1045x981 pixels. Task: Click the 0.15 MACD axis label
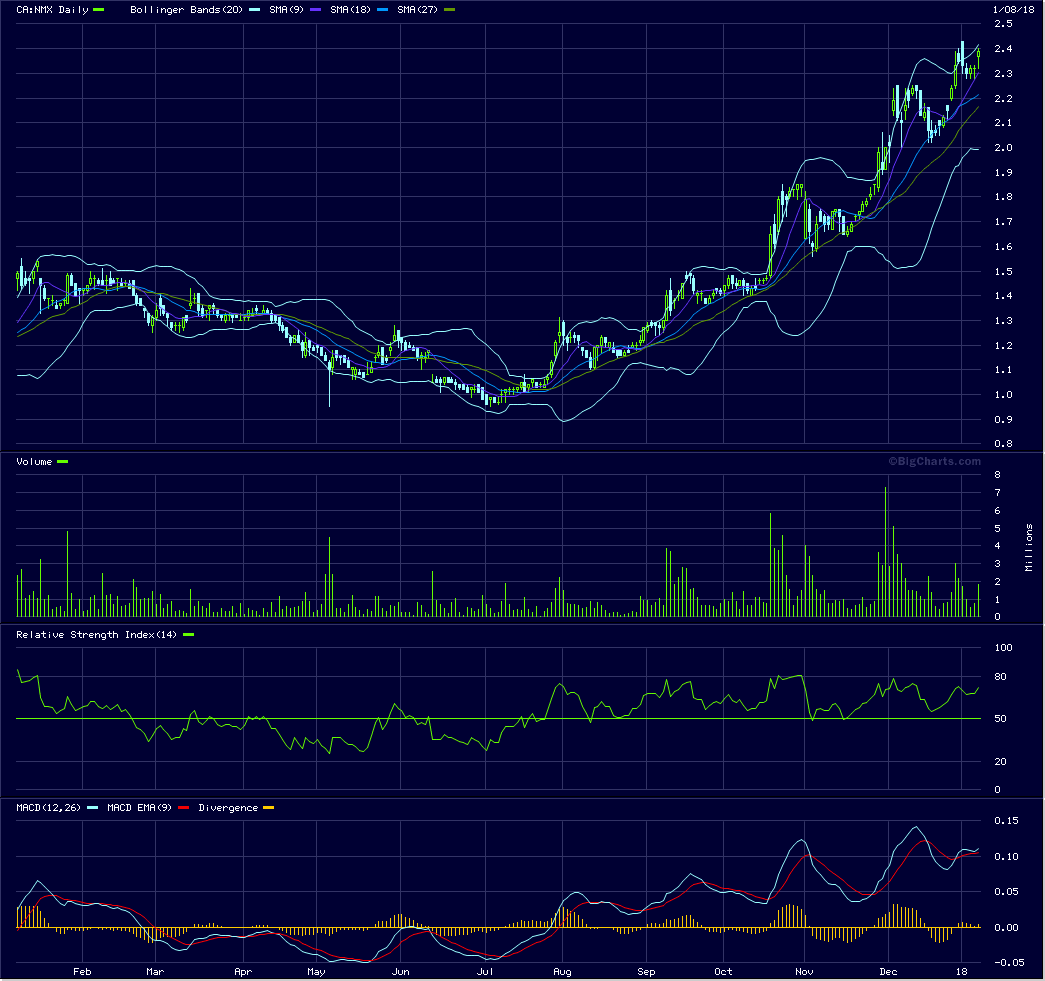1005,821
